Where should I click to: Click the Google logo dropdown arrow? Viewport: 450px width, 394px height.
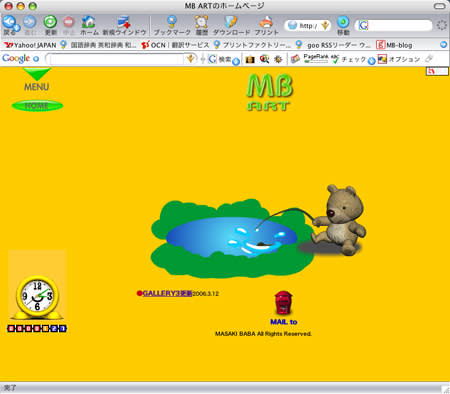pos(36,59)
